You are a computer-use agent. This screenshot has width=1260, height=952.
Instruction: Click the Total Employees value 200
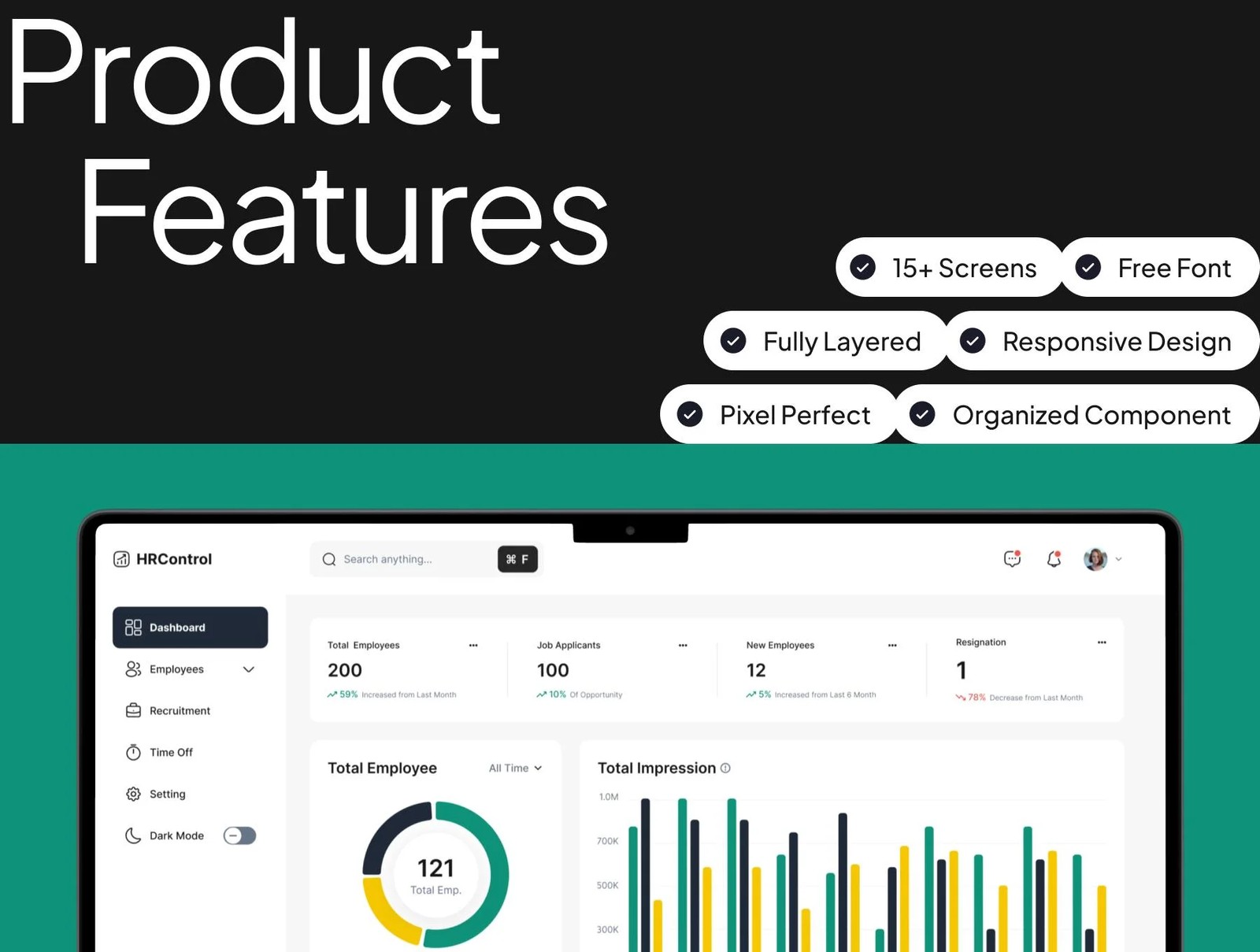coord(345,670)
